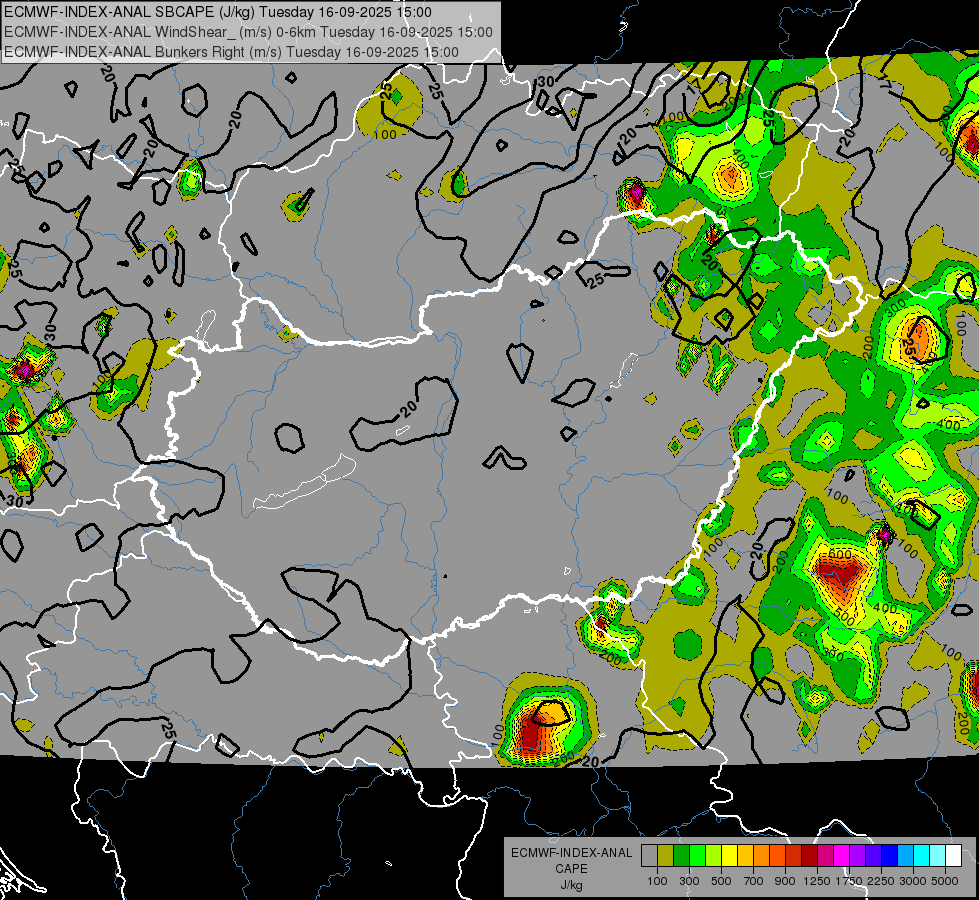979x900 pixels.
Task: Click the 5000 legend scale label
Action: [x=945, y=881]
